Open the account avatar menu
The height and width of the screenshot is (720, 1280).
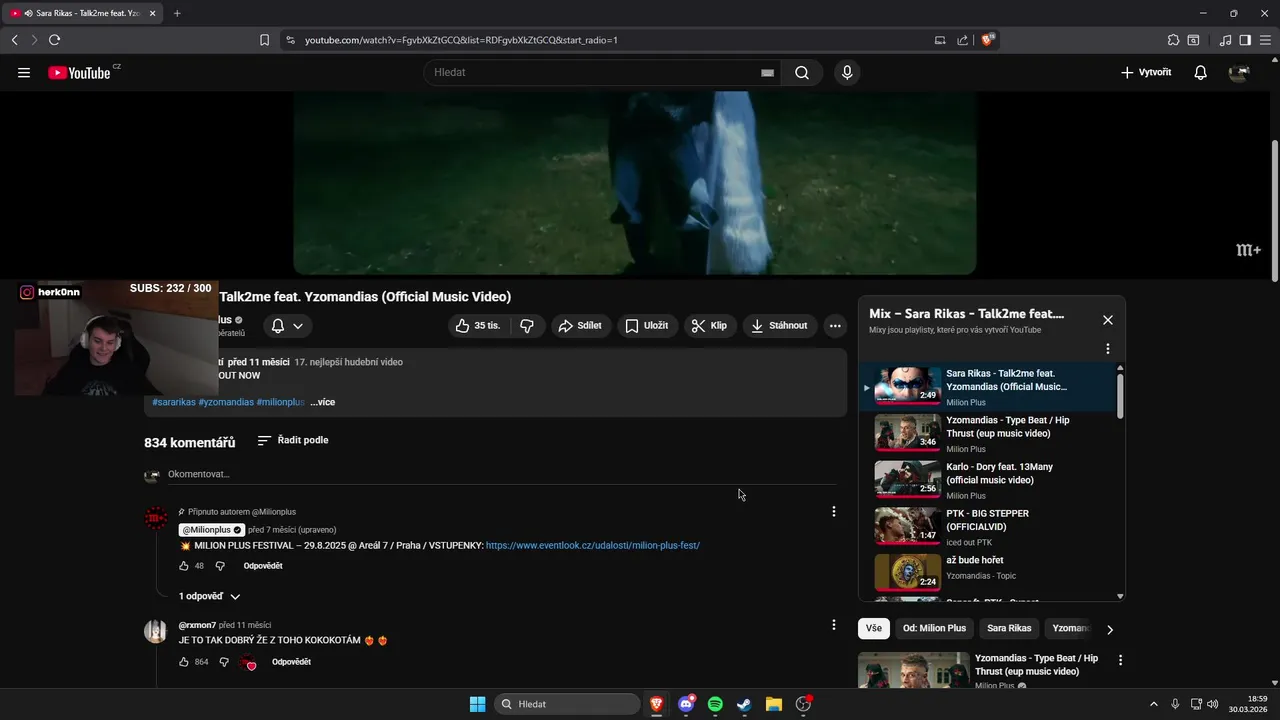[1240, 73]
